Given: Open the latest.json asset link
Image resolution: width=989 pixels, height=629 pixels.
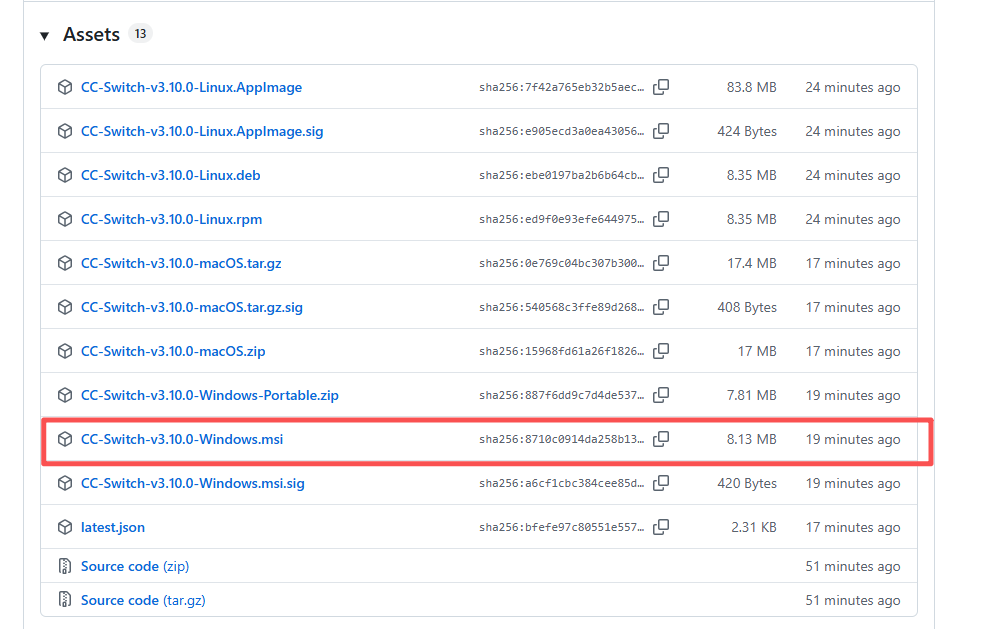Looking at the screenshot, I should coord(113,527).
